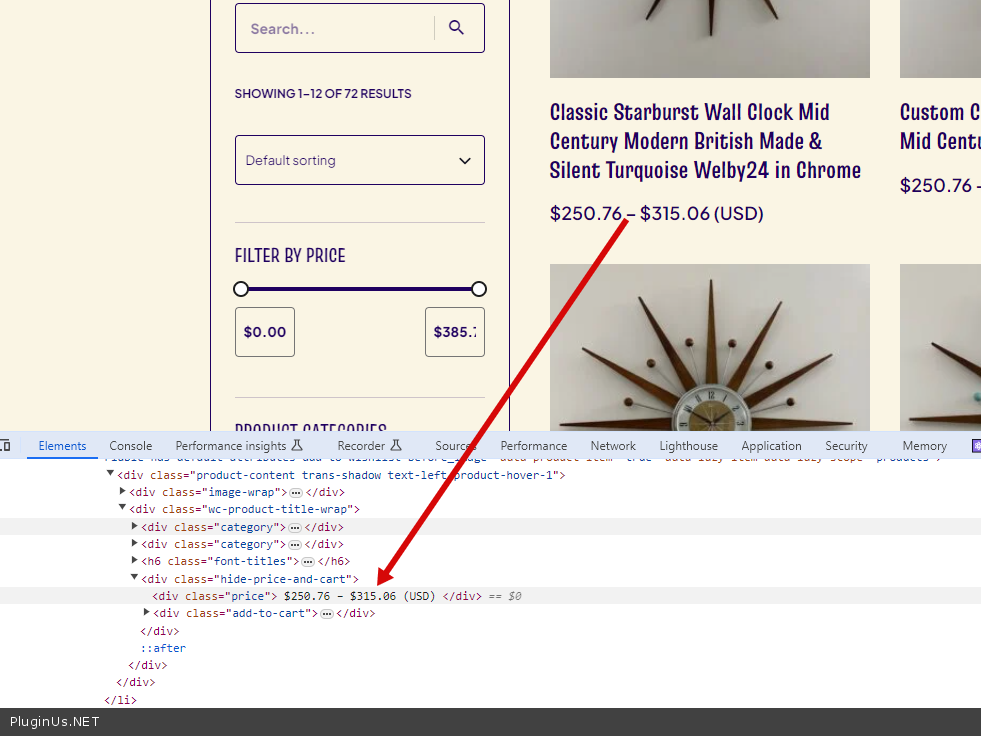Click the right price filter slider handle

pos(479,289)
